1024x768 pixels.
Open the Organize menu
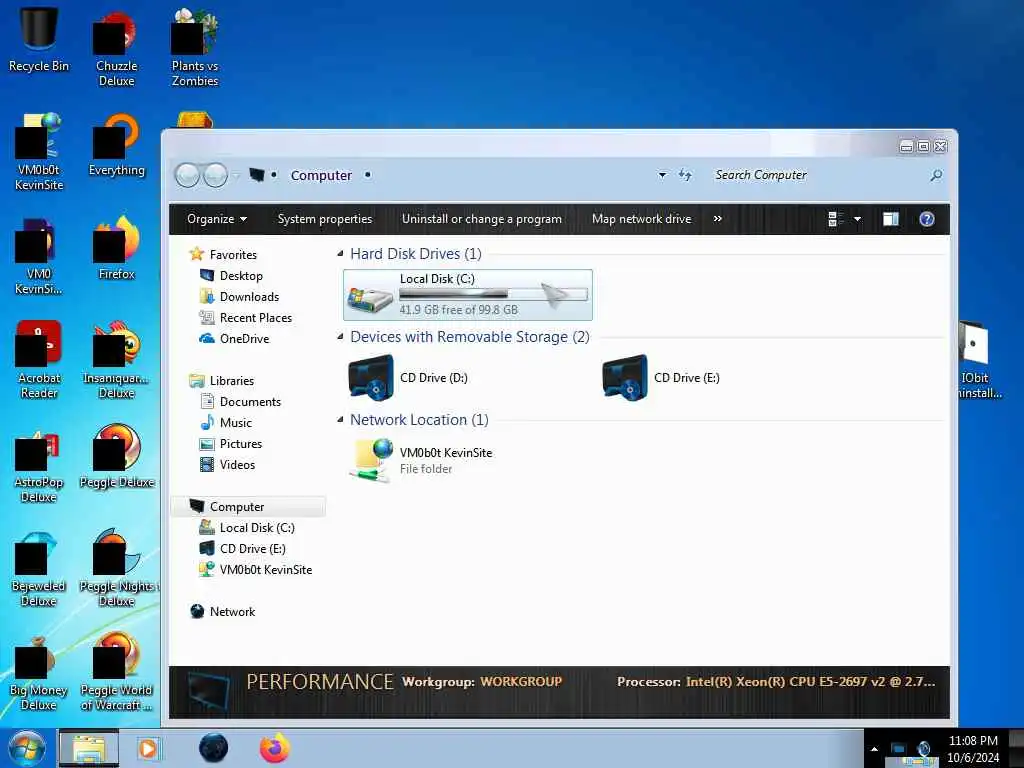click(217, 219)
